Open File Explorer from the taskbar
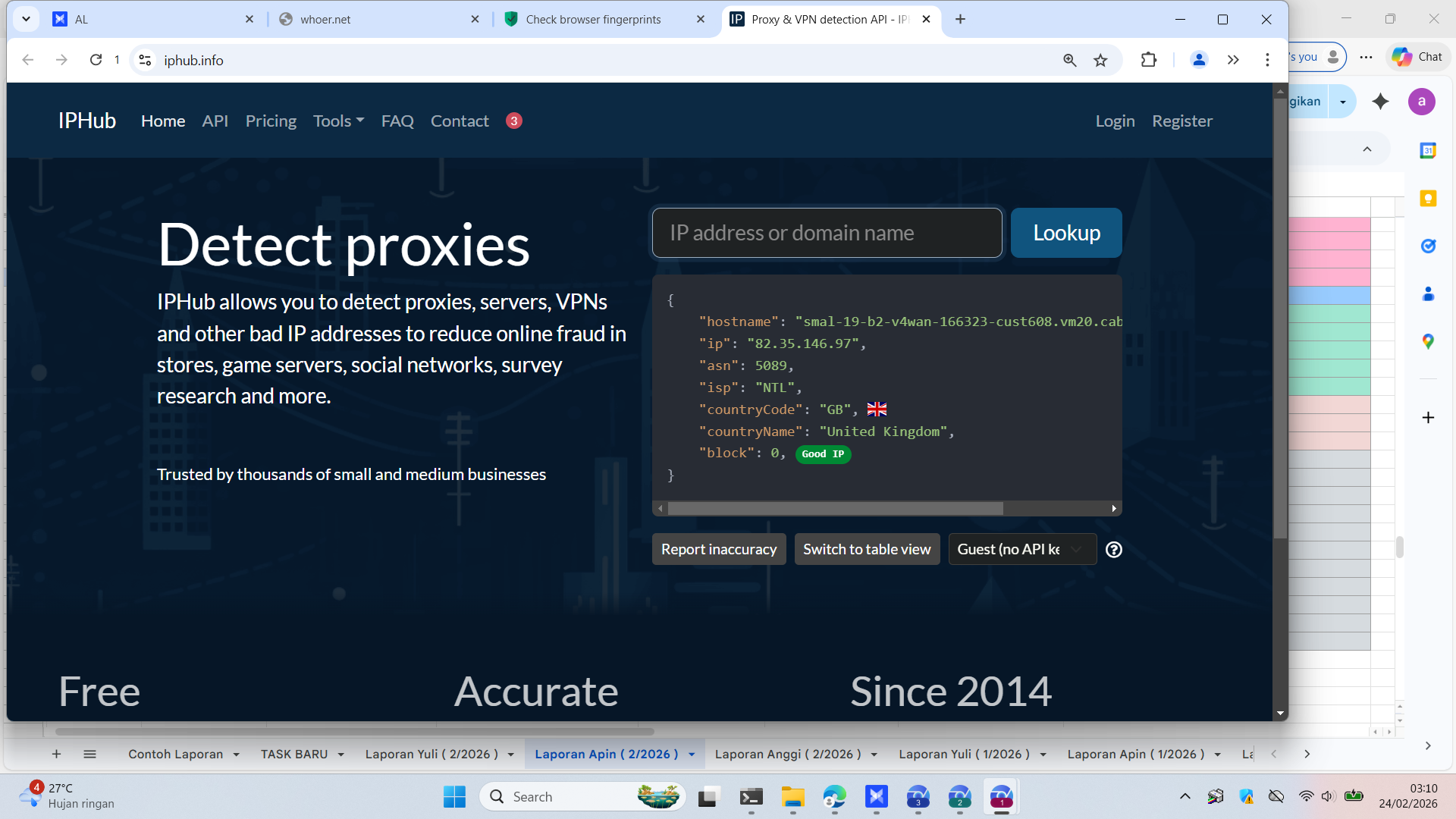Image resolution: width=1456 pixels, height=819 pixels. tap(792, 797)
